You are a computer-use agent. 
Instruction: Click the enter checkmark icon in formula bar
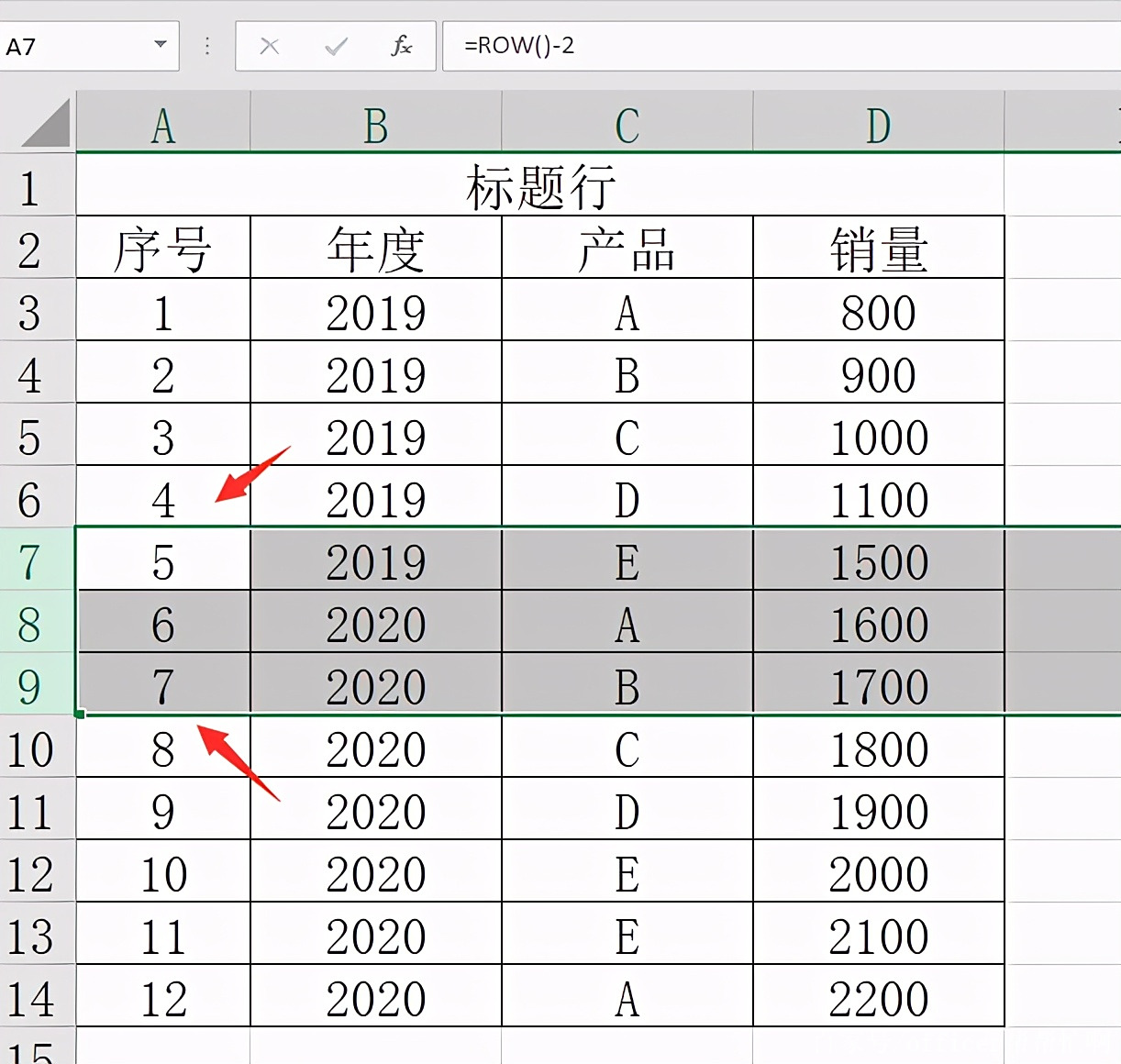click(x=336, y=46)
